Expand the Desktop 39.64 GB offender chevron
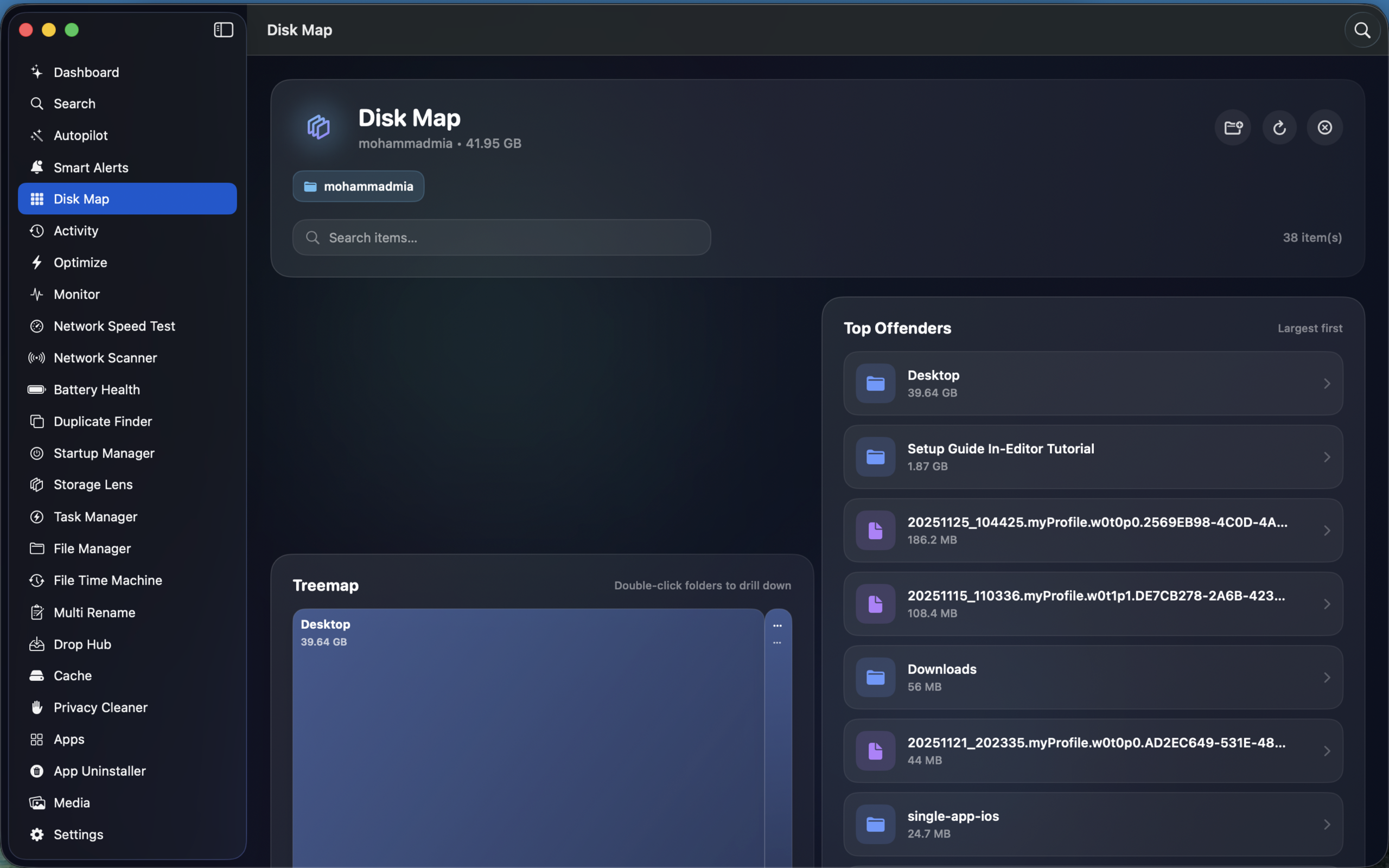Screen dimensions: 1389x868 [x=1327, y=384]
